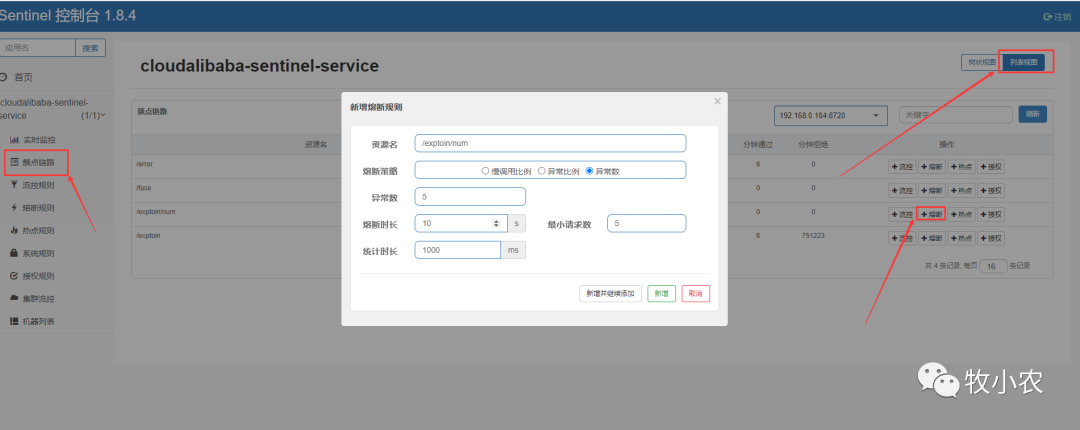Add 流控 rule for /fuse row
The height and width of the screenshot is (430, 1080).
click(x=902, y=190)
